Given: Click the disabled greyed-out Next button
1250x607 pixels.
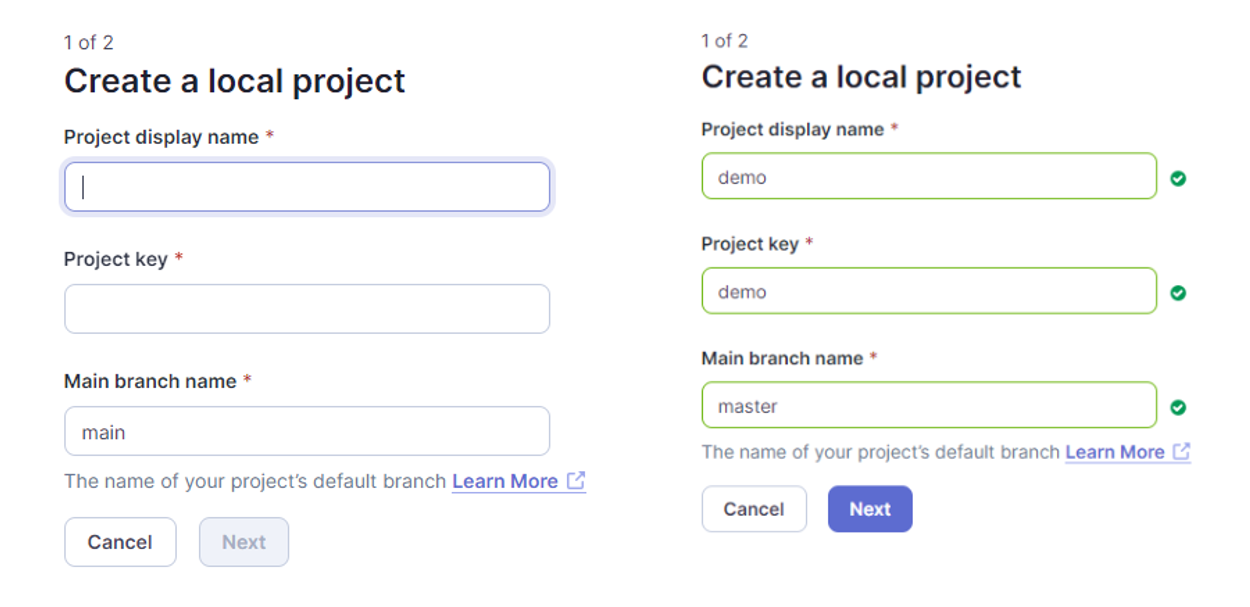Looking at the screenshot, I should (244, 542).
